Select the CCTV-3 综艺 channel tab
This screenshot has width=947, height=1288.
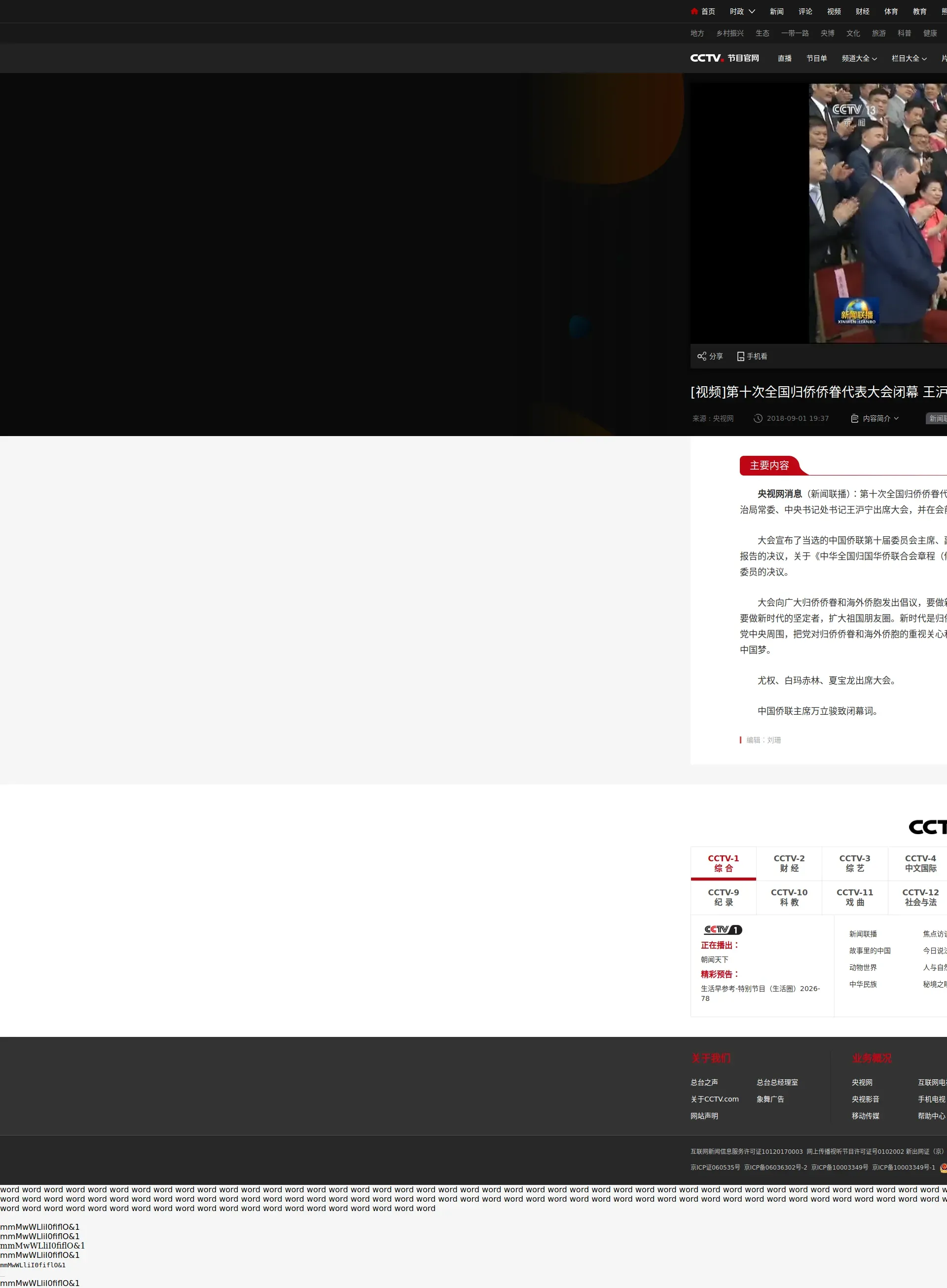coord(854,863)
